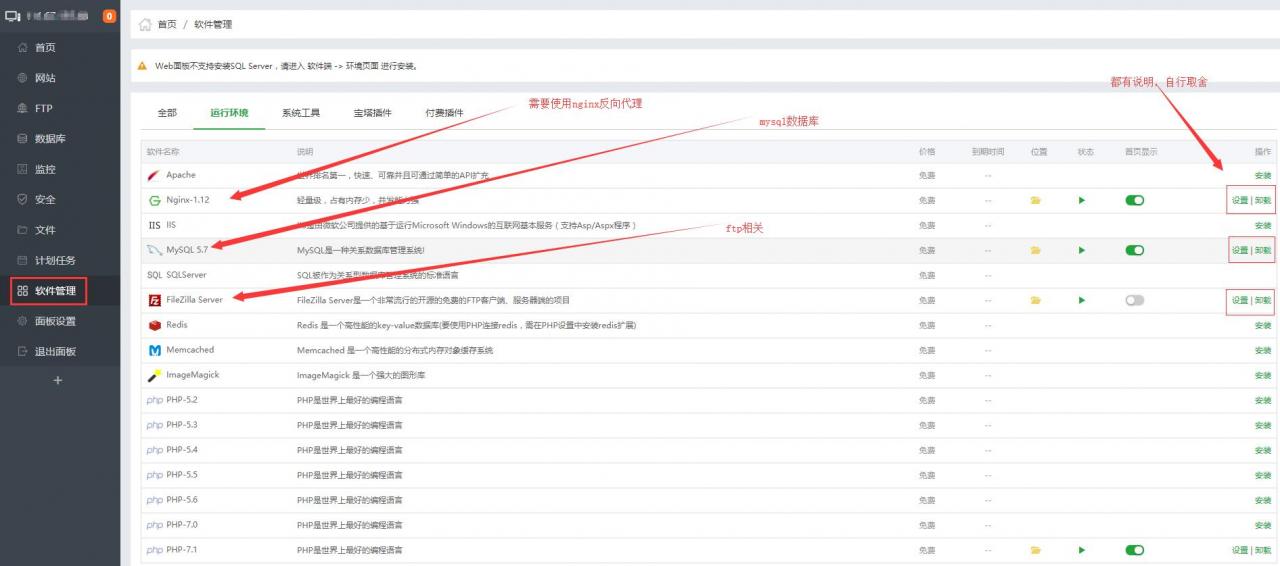Open 设置 for MySQL 5.7
This screenshot has width=1280, height=566.
click(x=1240, y=250)
